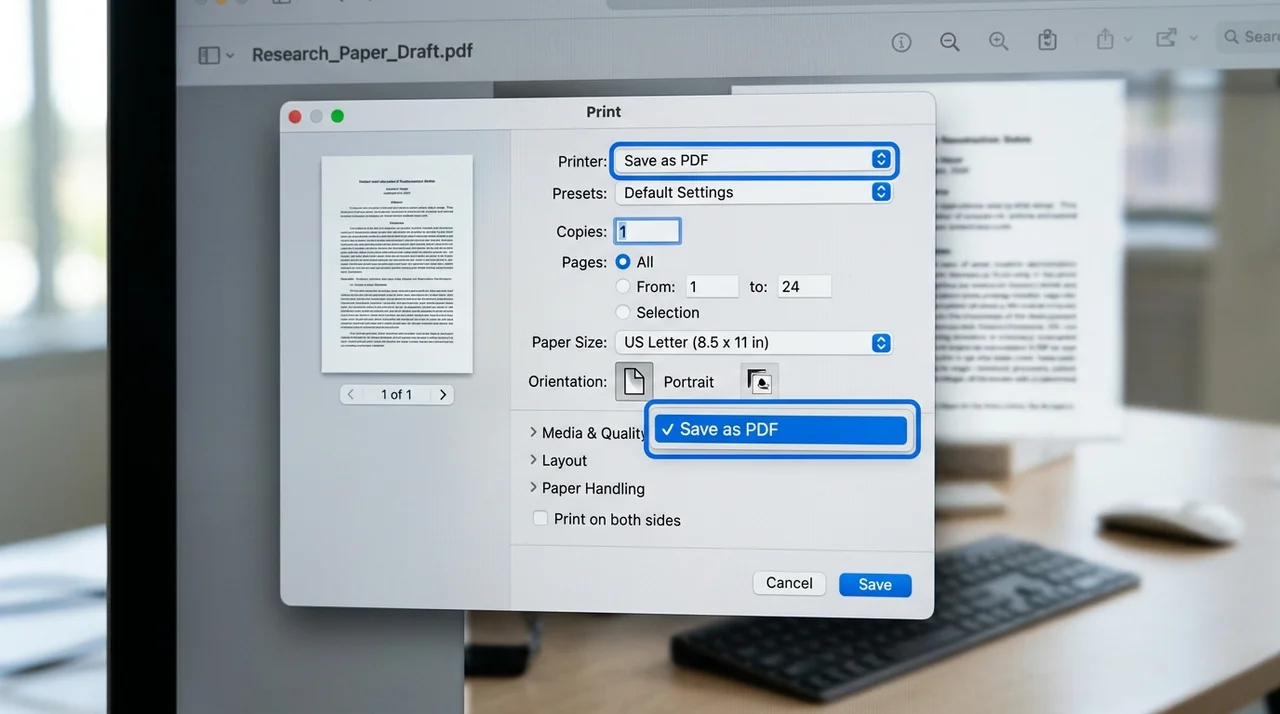Open the share options chevron

(x=1128, y=39)
